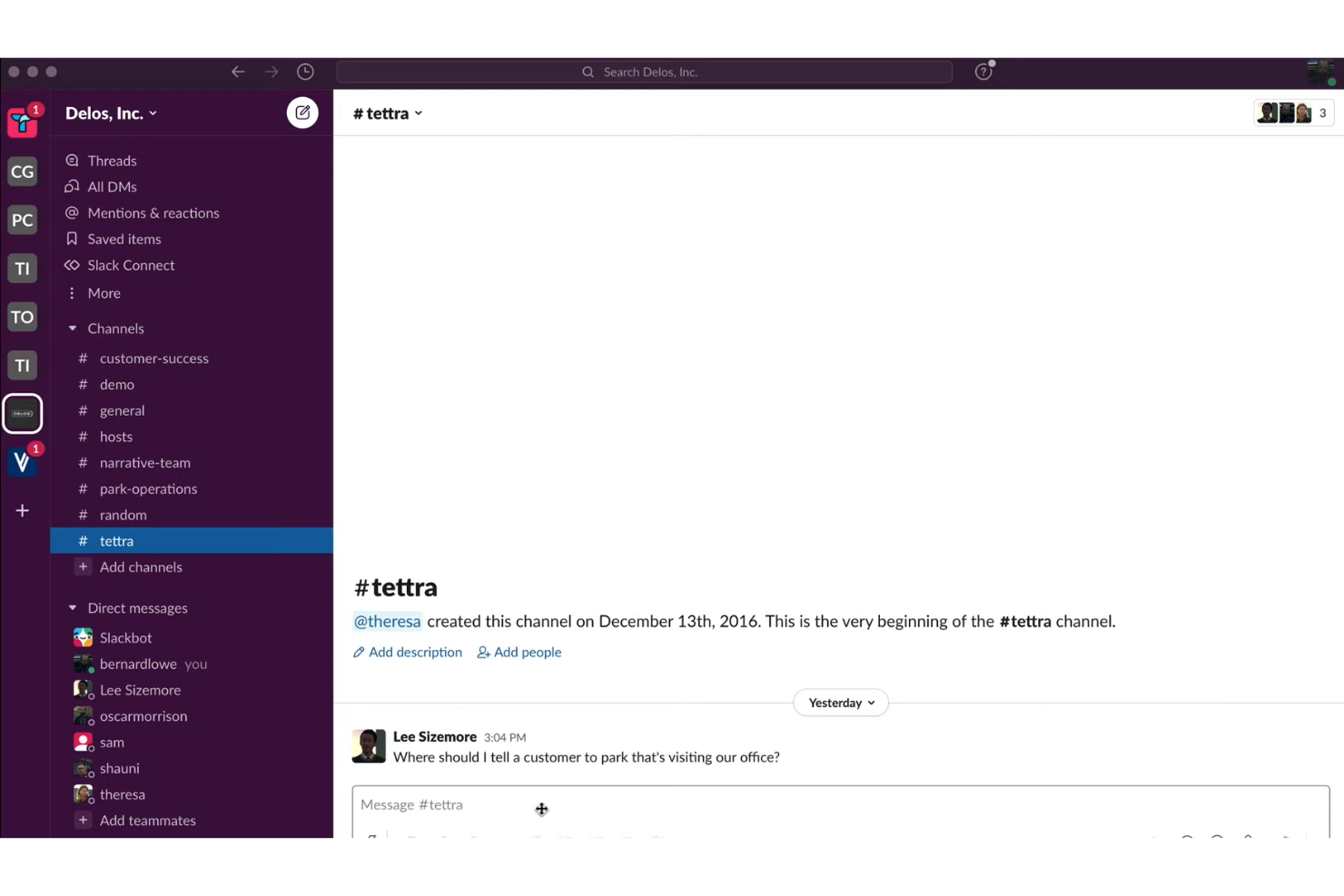The width and height of the screenshot is (1344, 896).
Task: Open the help question mark icon
Action: coord(983,72)
